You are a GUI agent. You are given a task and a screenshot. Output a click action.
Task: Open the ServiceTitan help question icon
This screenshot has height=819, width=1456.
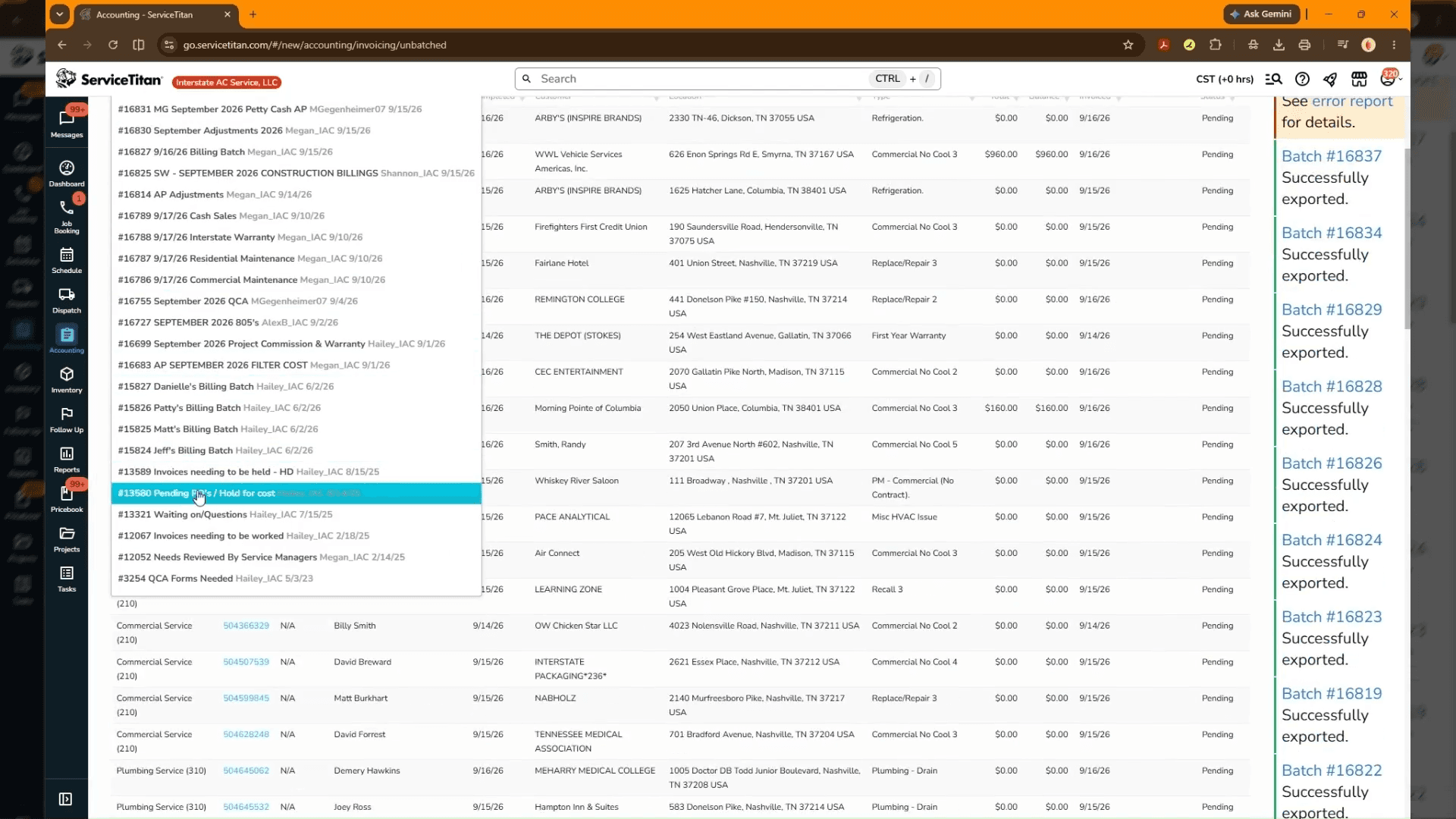coord(1302,79)
